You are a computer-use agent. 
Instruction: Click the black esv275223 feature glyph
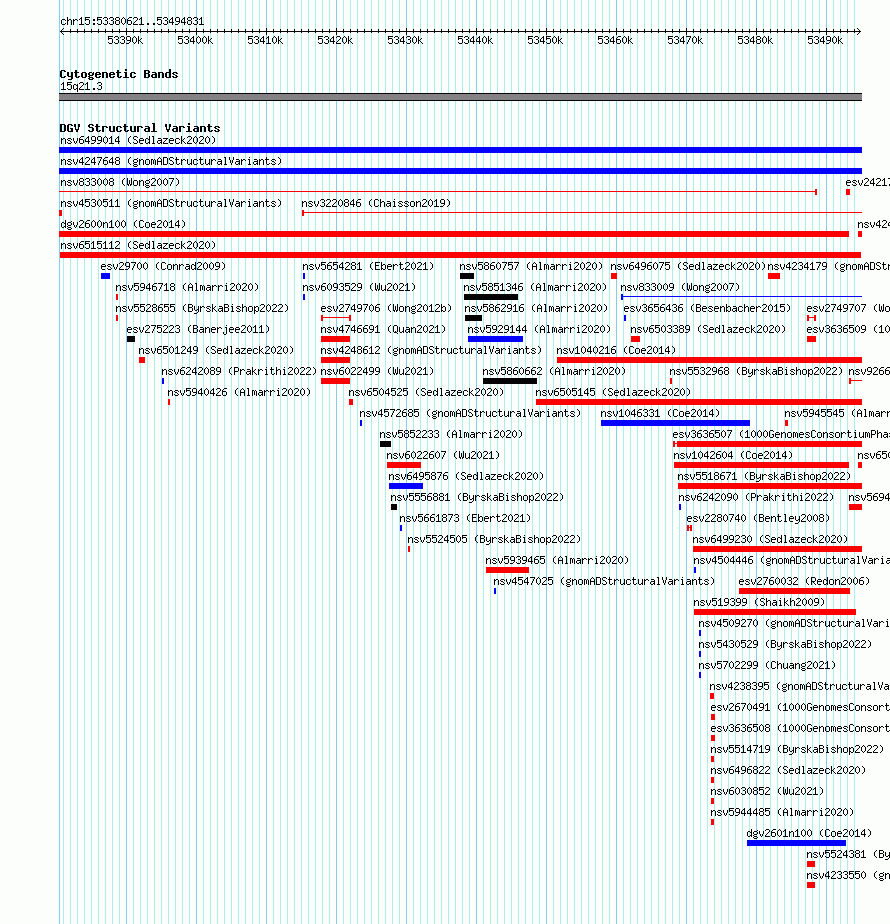131,339
